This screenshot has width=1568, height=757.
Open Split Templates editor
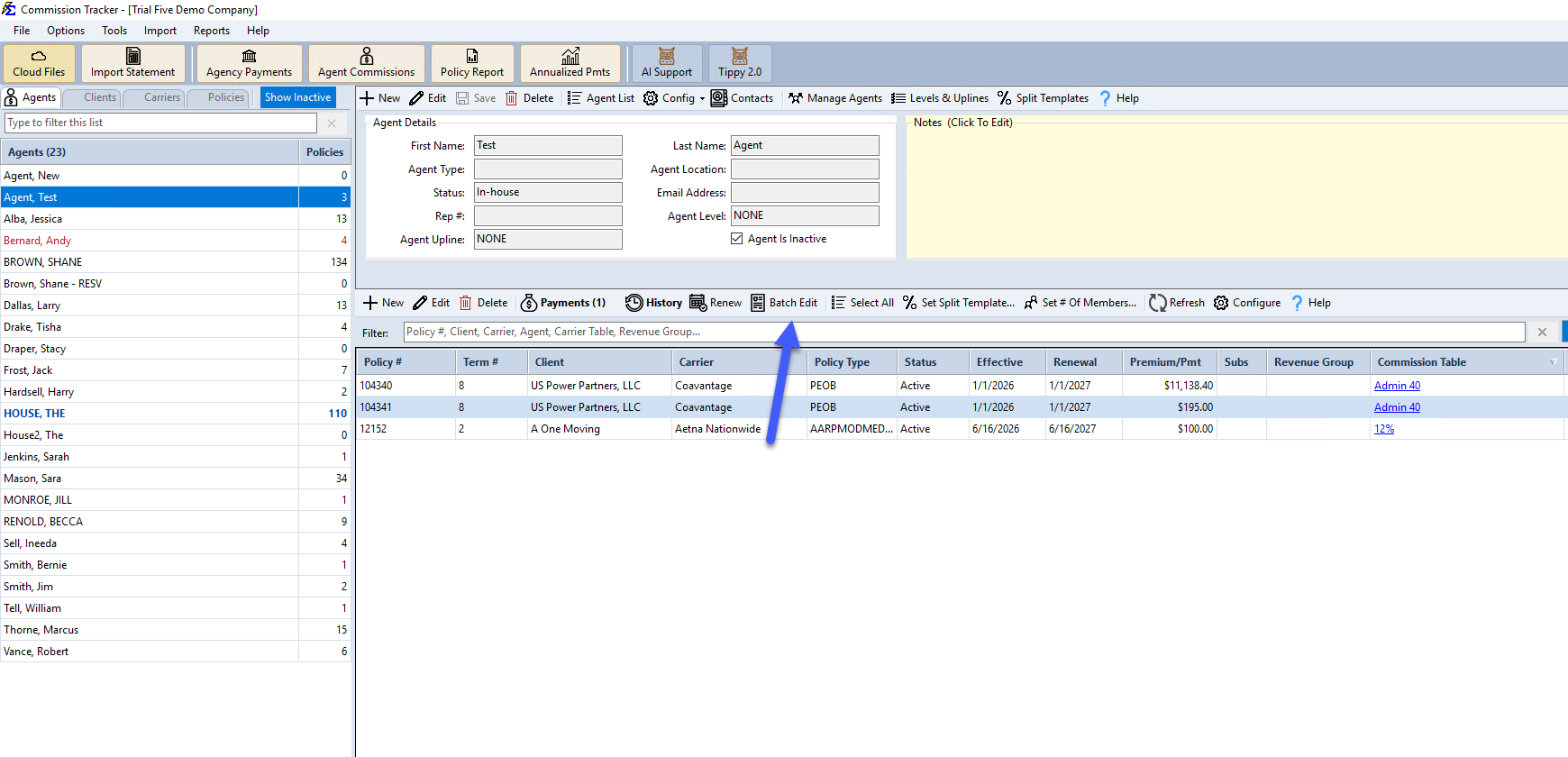tap(1044, 98)
